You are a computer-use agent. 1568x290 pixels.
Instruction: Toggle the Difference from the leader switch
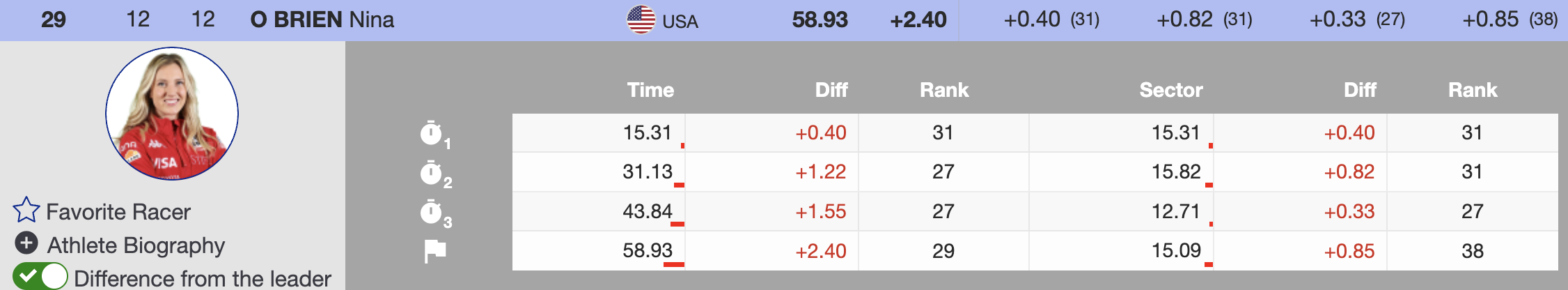click(x=40, y=277)
